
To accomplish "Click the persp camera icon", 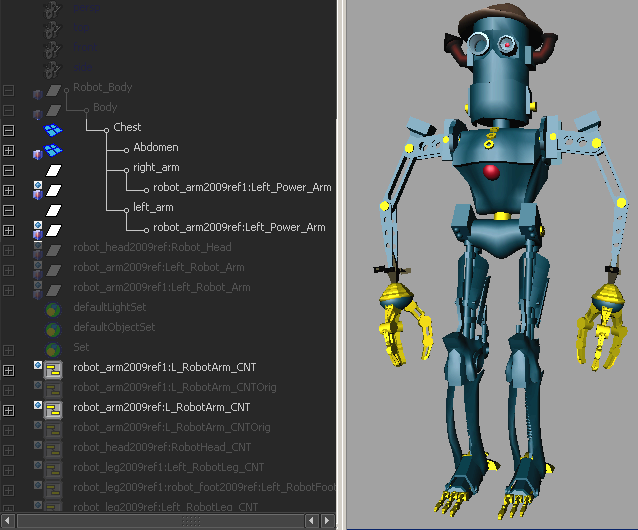I will pos(52,9).
